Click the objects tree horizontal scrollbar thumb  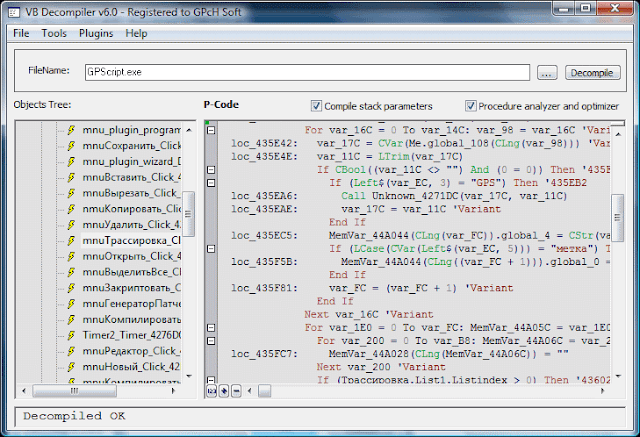tap(74, 391)
